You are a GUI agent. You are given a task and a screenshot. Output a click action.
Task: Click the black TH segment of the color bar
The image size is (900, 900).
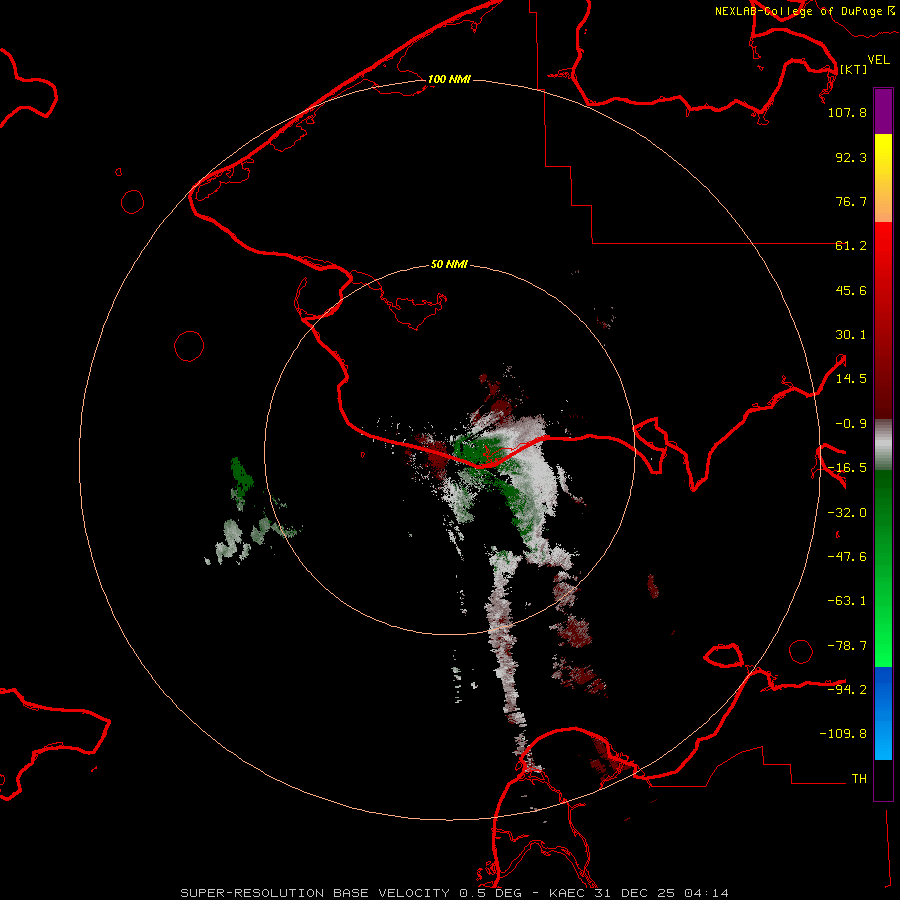click(x=883, y=780)
